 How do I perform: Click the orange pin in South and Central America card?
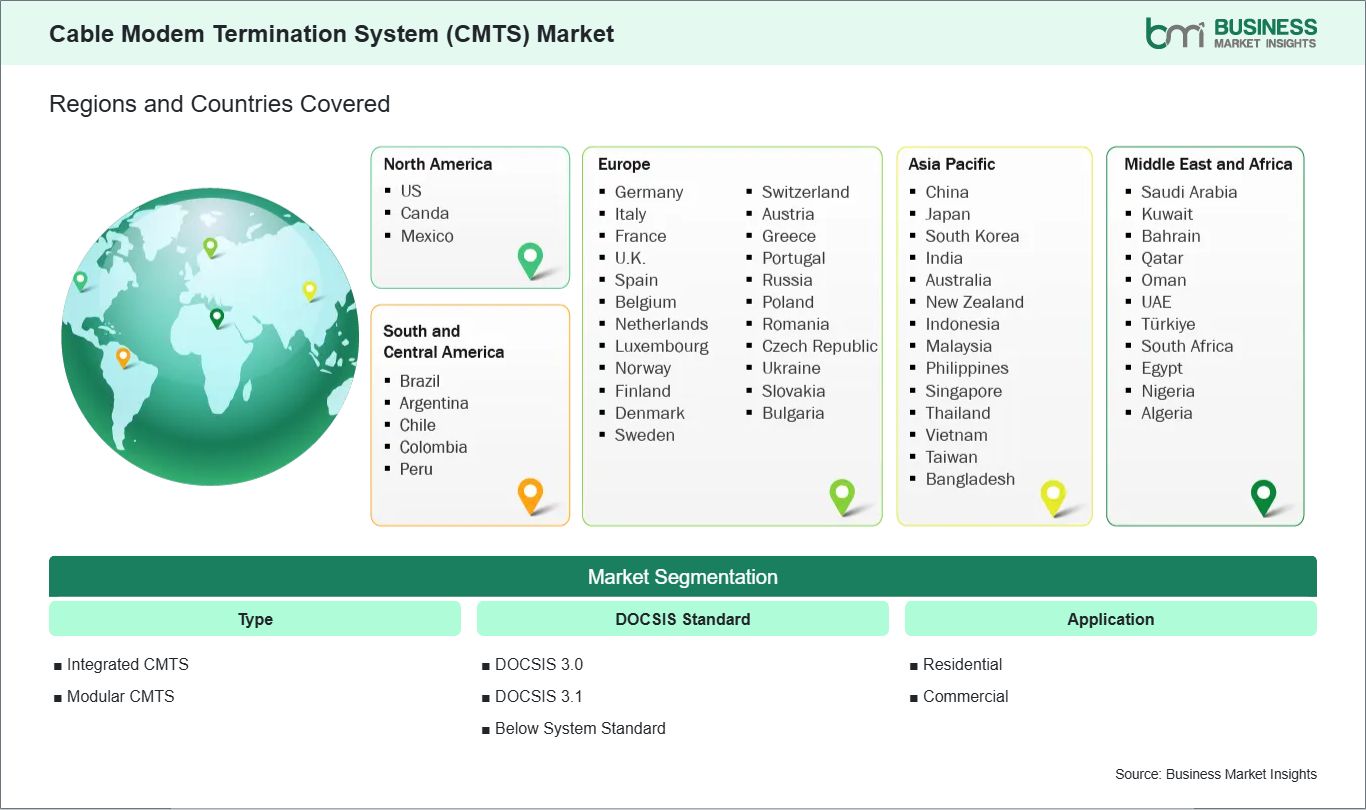530,494
